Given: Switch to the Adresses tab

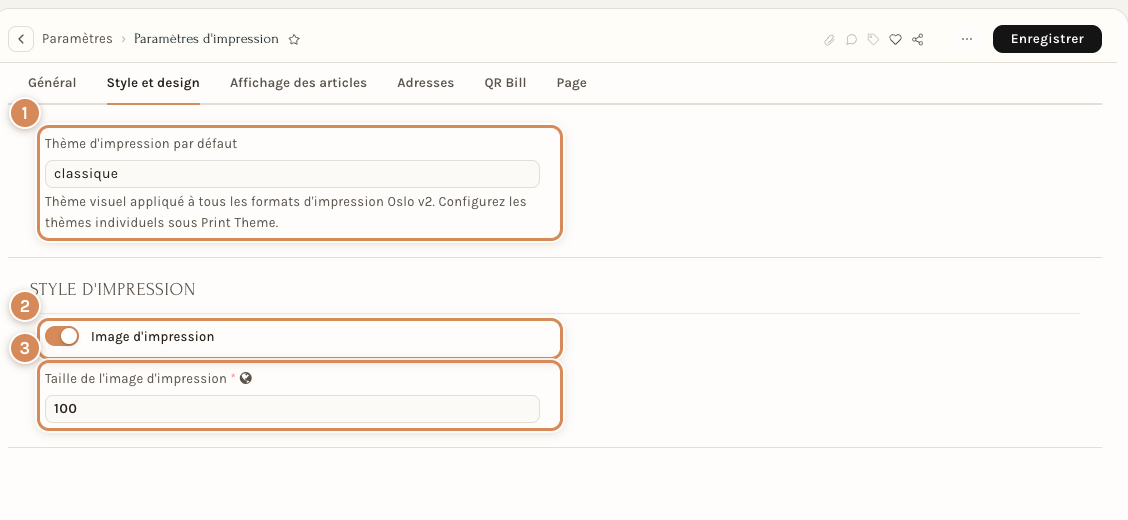Looking at the screenshot, I should point(425,83).
